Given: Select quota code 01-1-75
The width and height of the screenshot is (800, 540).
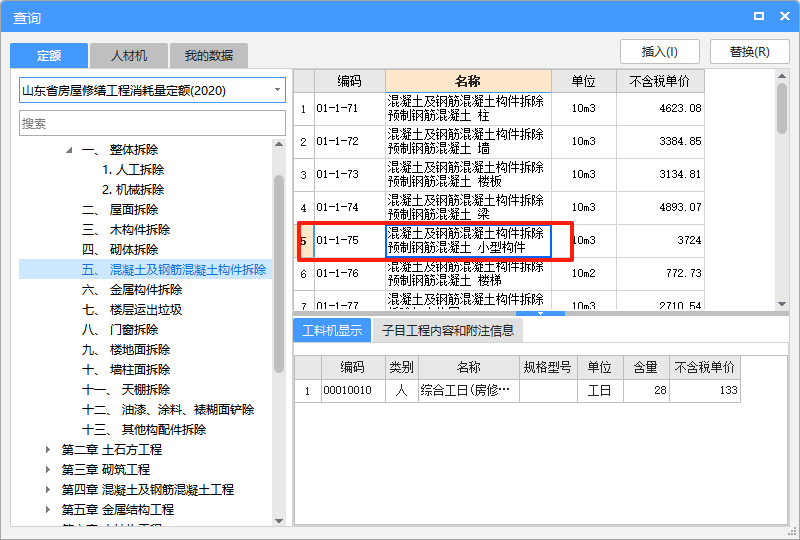Looking at the screenshot, I should tap(337, 240).
